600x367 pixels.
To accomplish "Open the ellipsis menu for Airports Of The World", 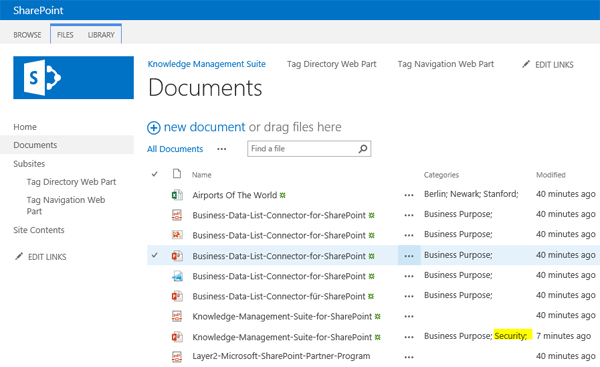I will (x=409, y=195).
